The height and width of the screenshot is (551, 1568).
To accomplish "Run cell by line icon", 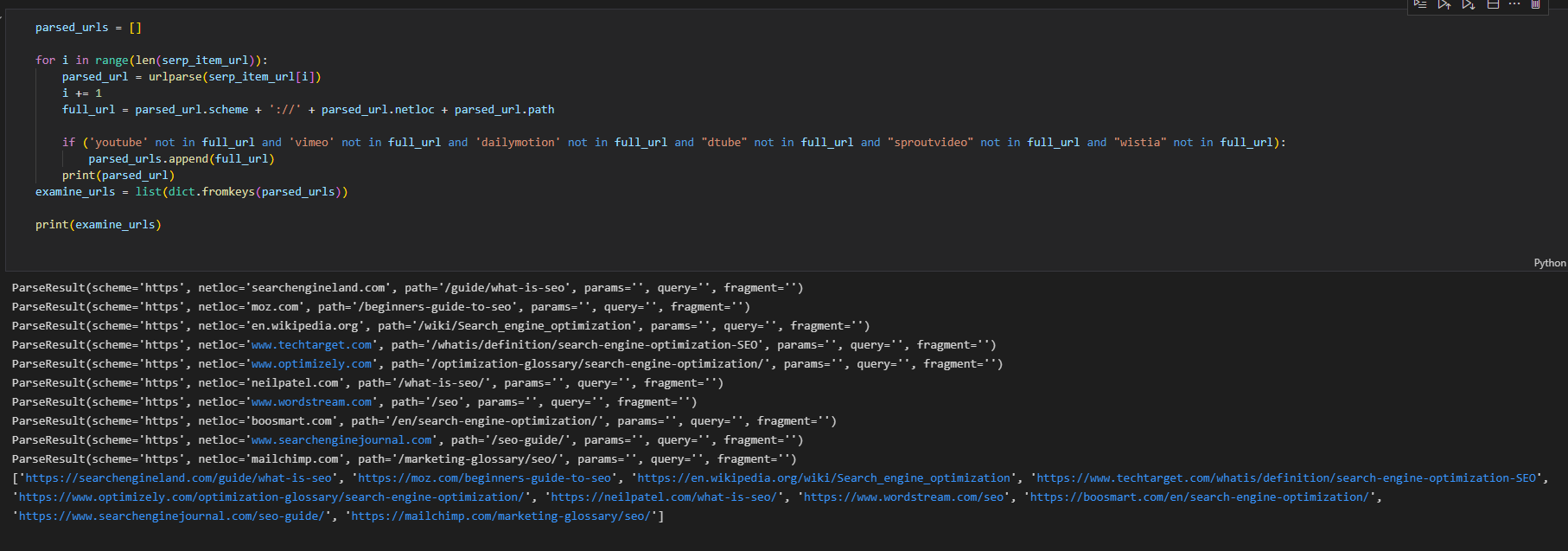I will [1420, 4].
